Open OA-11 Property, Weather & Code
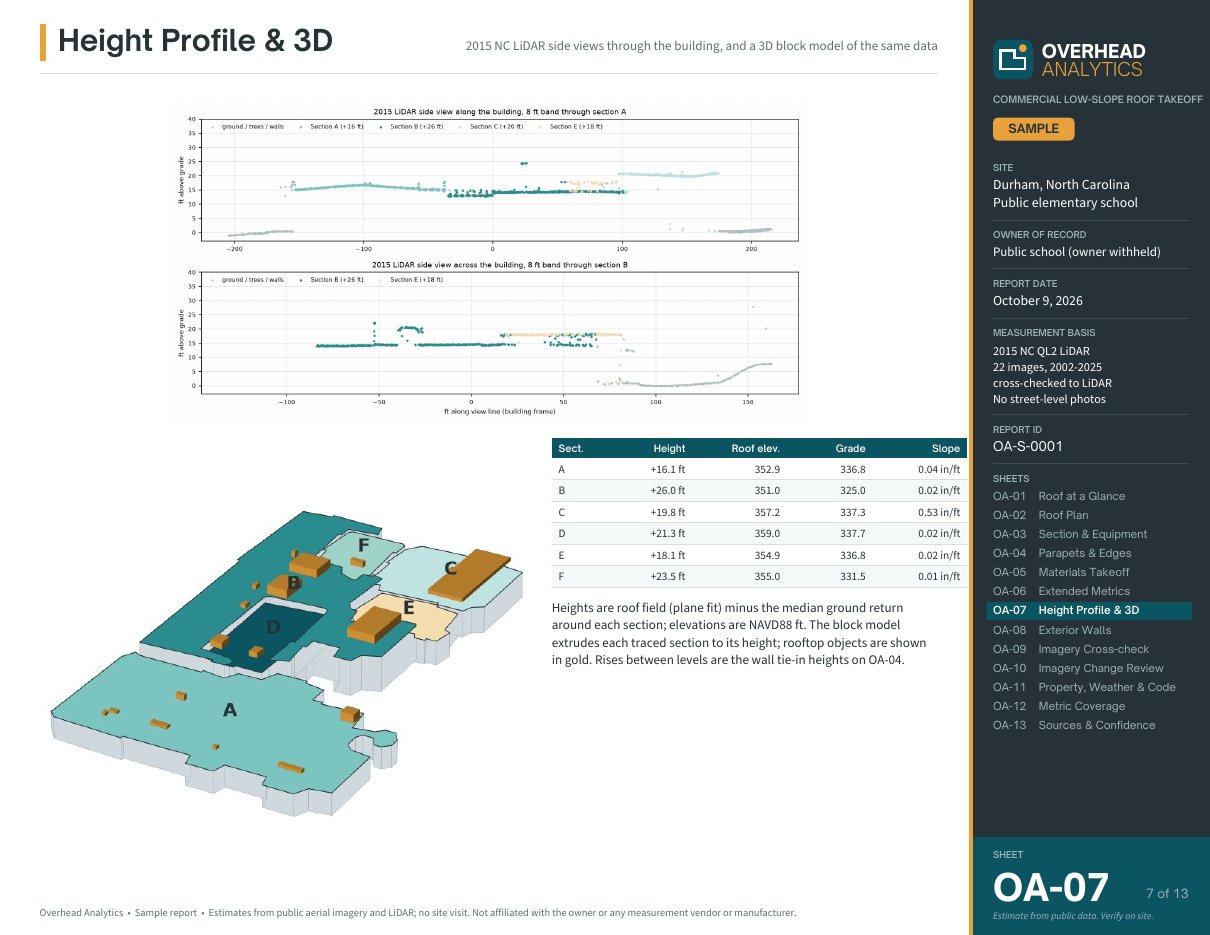 [1084, 687]
